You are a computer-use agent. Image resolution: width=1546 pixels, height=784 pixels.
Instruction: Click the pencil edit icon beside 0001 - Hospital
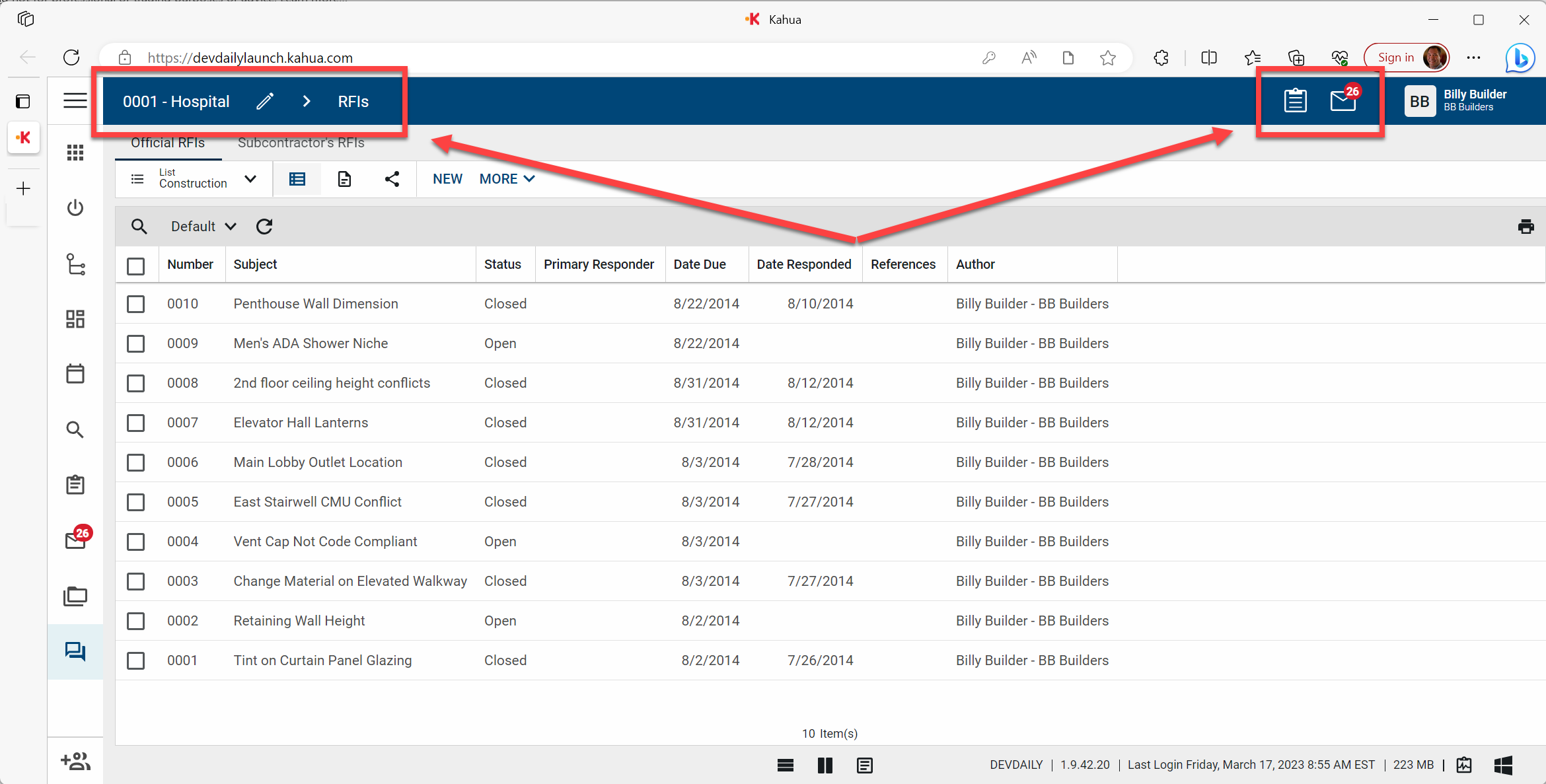click(265, 101)
